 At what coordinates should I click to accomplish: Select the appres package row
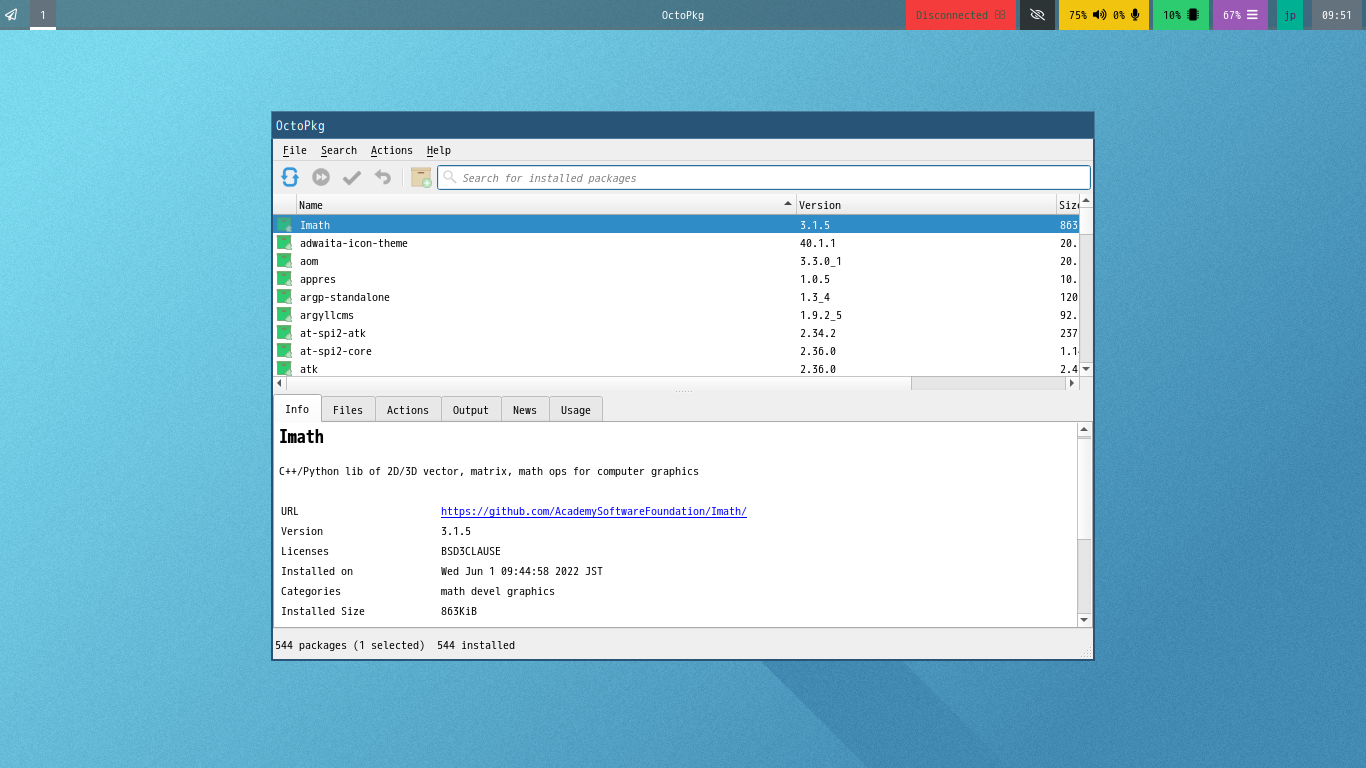click(x=676, y=279)
